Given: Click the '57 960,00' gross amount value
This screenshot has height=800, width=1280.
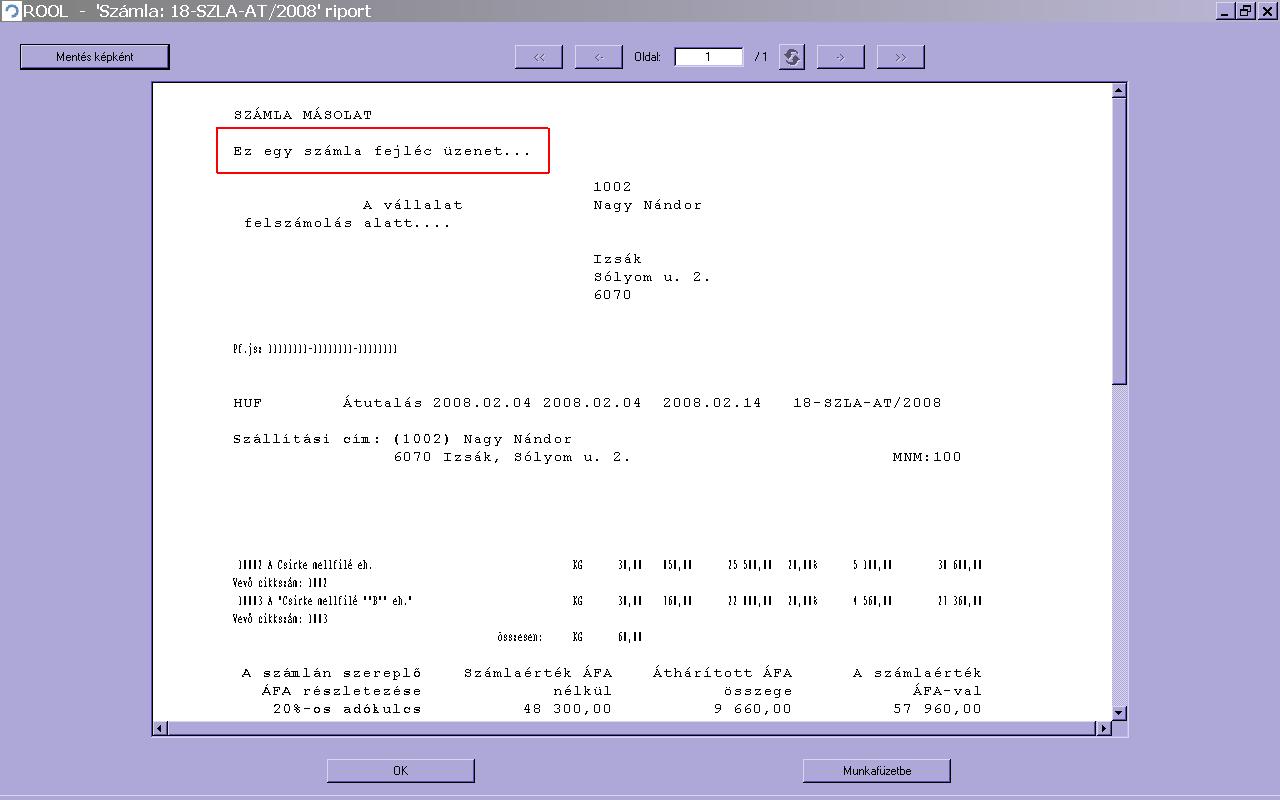Looking at the screenshot, I should pyautogui.click(x=937, y=709).
